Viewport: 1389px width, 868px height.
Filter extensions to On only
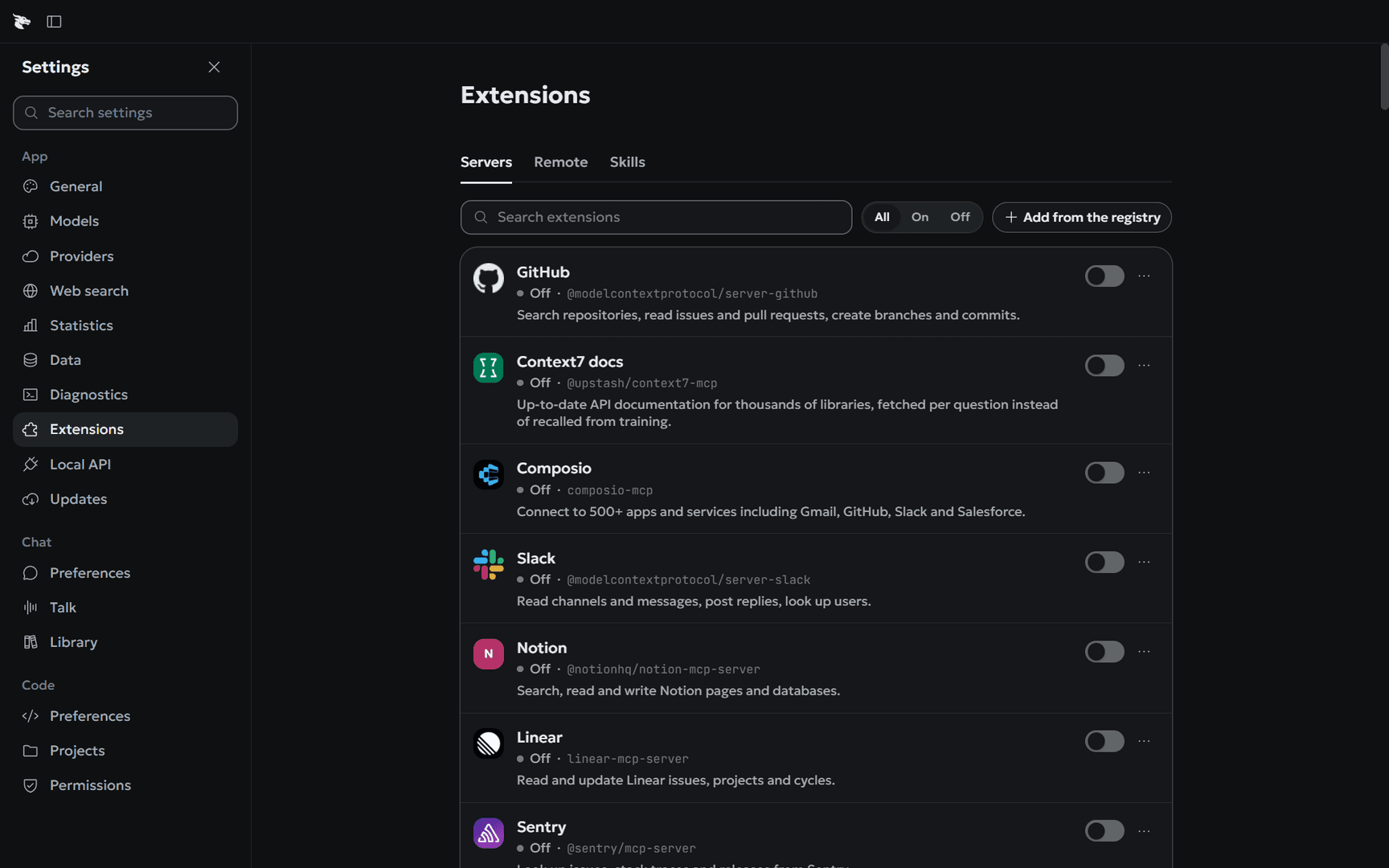coord(920,217)
